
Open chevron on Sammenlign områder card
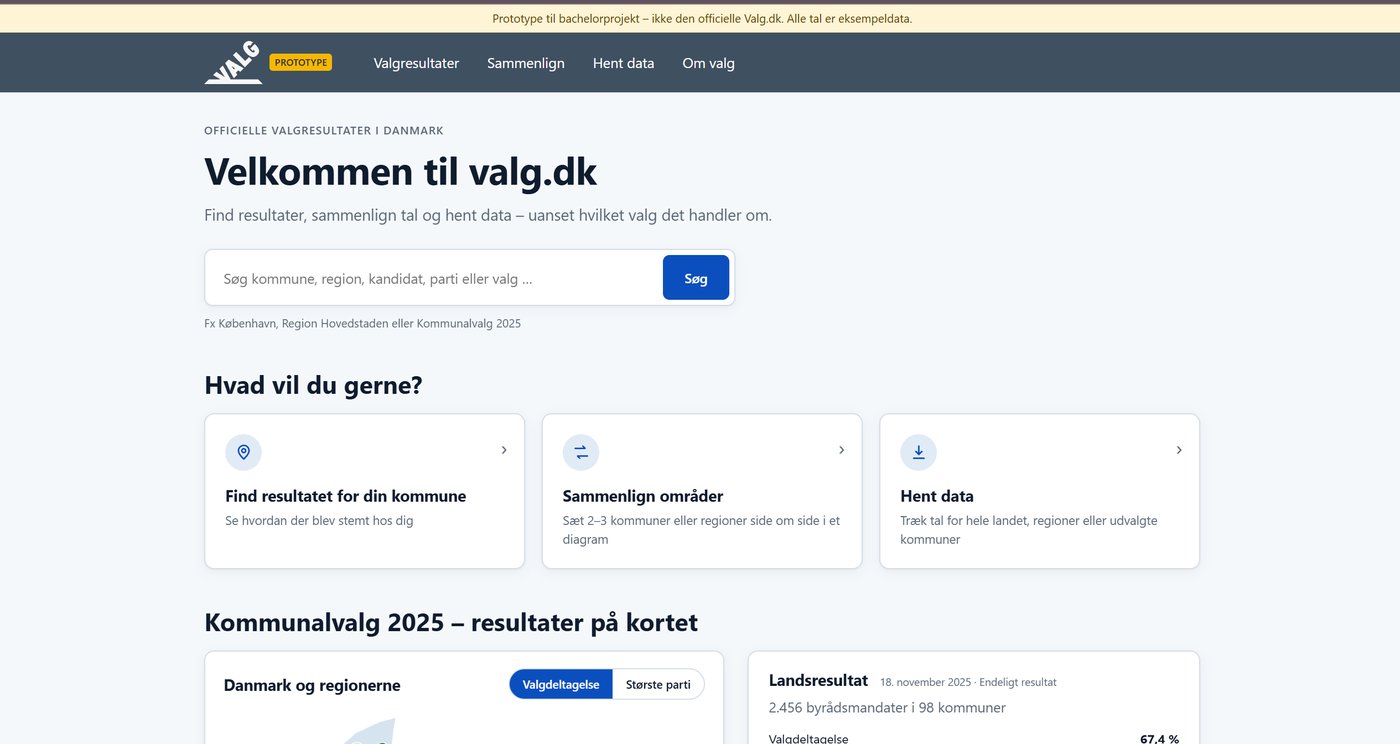[x=841, y=450]
